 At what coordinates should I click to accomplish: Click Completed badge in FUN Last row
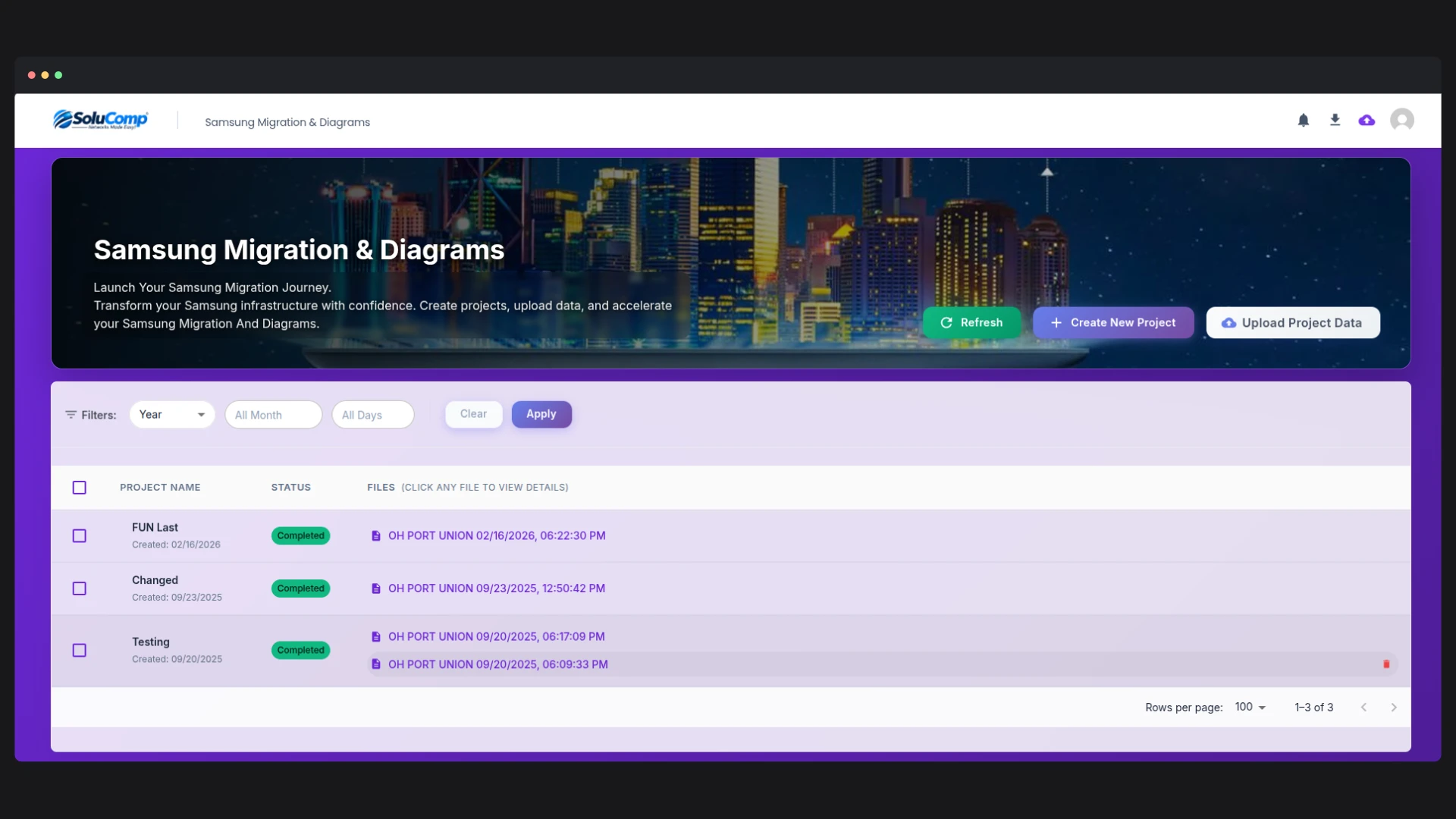point(301,536)
